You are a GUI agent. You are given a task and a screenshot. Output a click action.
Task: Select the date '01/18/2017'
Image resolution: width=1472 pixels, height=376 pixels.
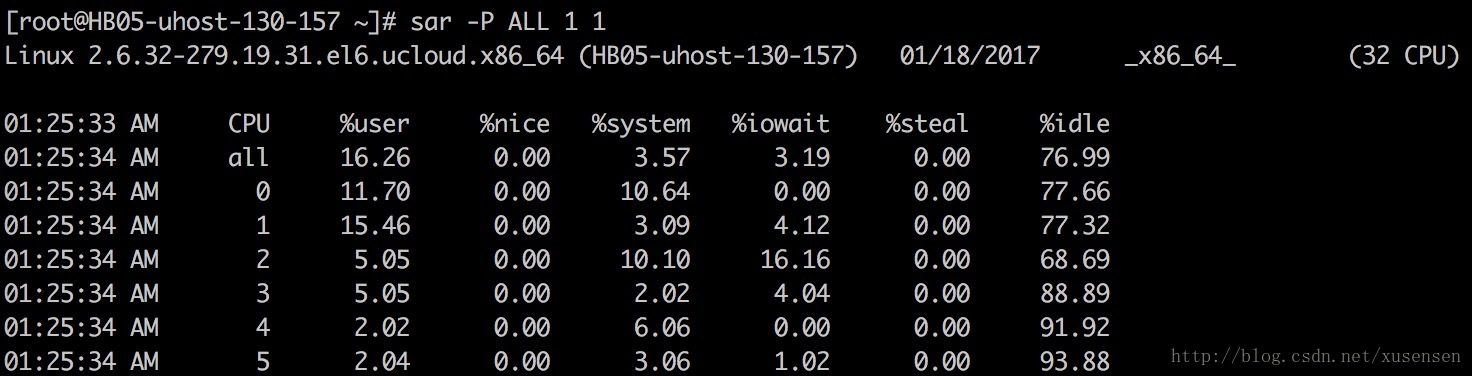(x=969, y=56)
